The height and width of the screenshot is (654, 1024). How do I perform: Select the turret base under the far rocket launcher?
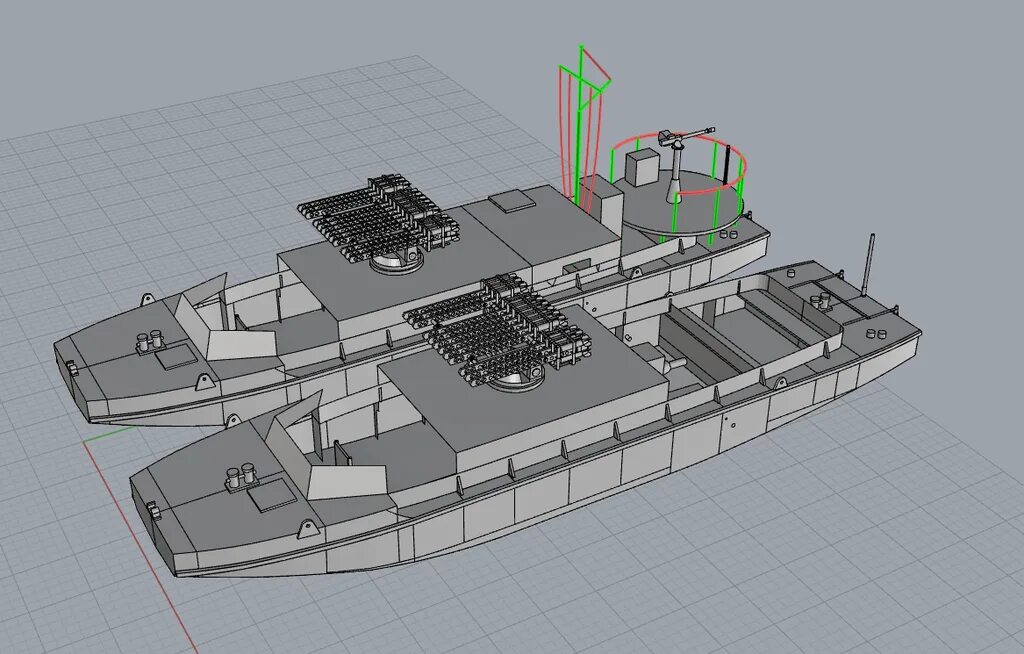coord(396,261)
